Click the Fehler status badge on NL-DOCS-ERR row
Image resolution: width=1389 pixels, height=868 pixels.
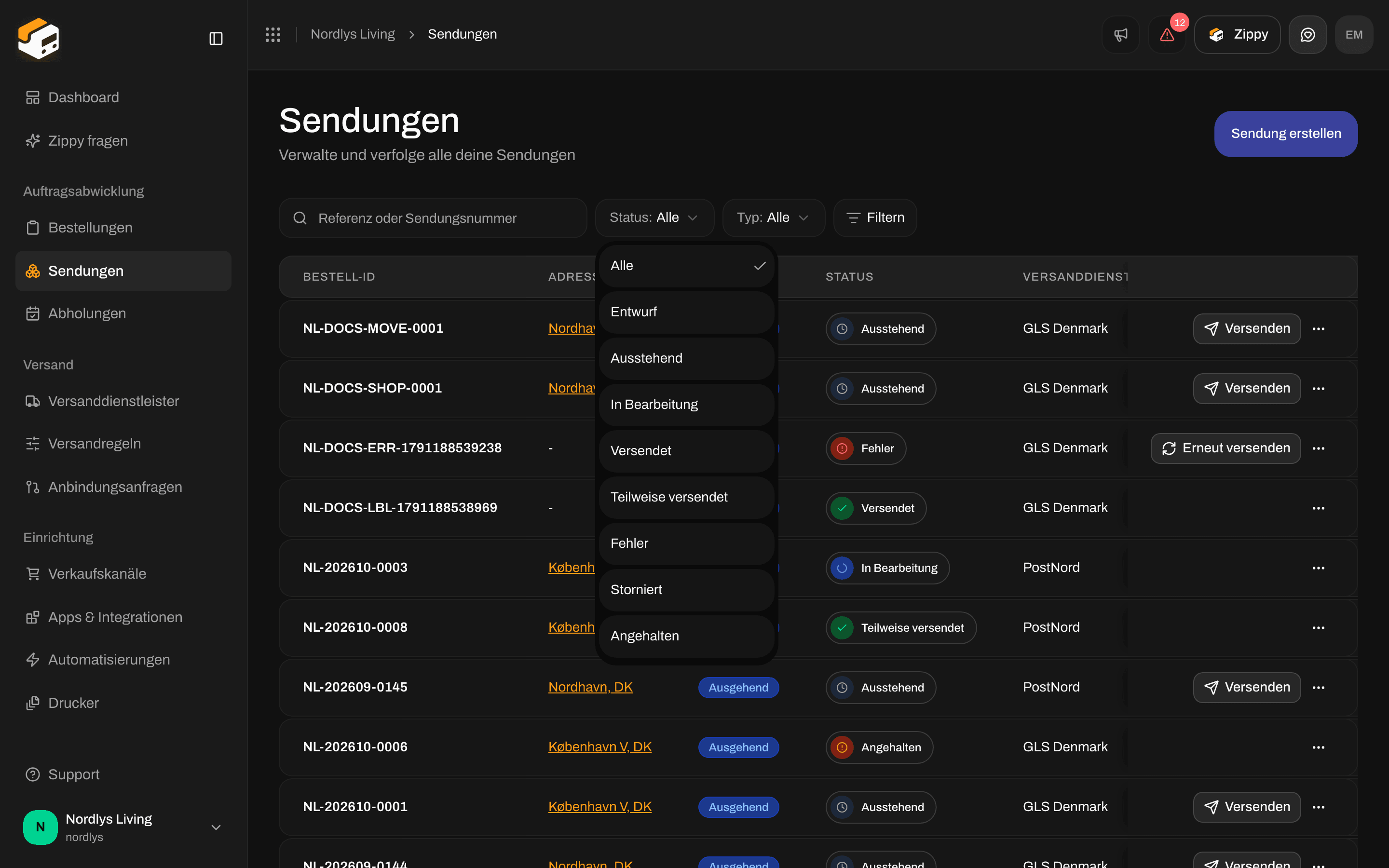[866, 448]
